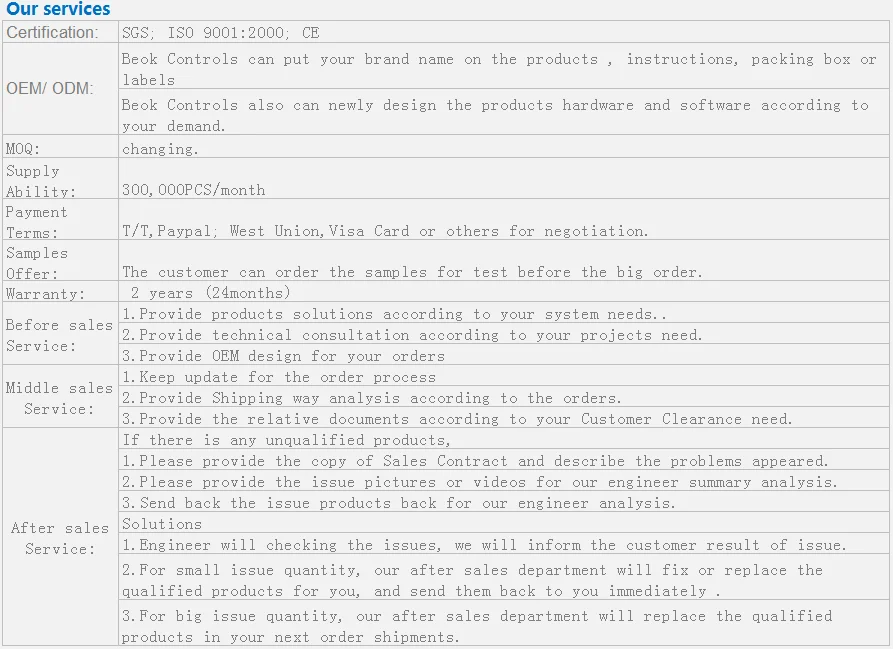Click the 'changing.' MOQ value
This screenshot has width=893, height=649.
160,149
